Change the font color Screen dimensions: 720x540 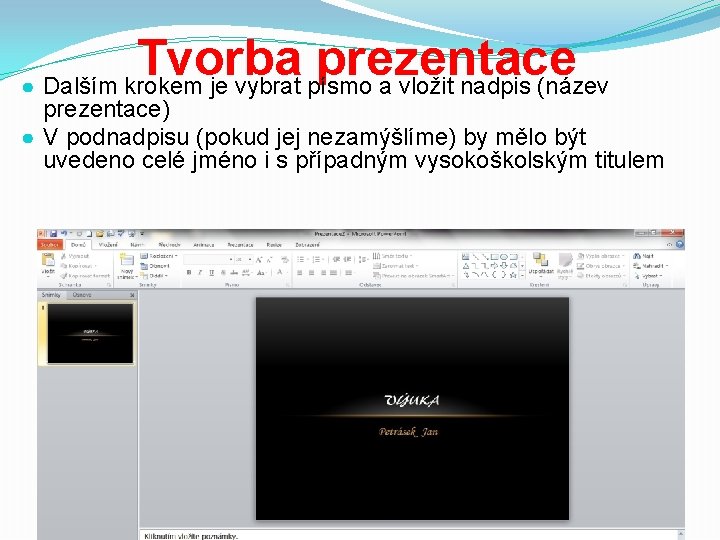click(x=280, y=273)
